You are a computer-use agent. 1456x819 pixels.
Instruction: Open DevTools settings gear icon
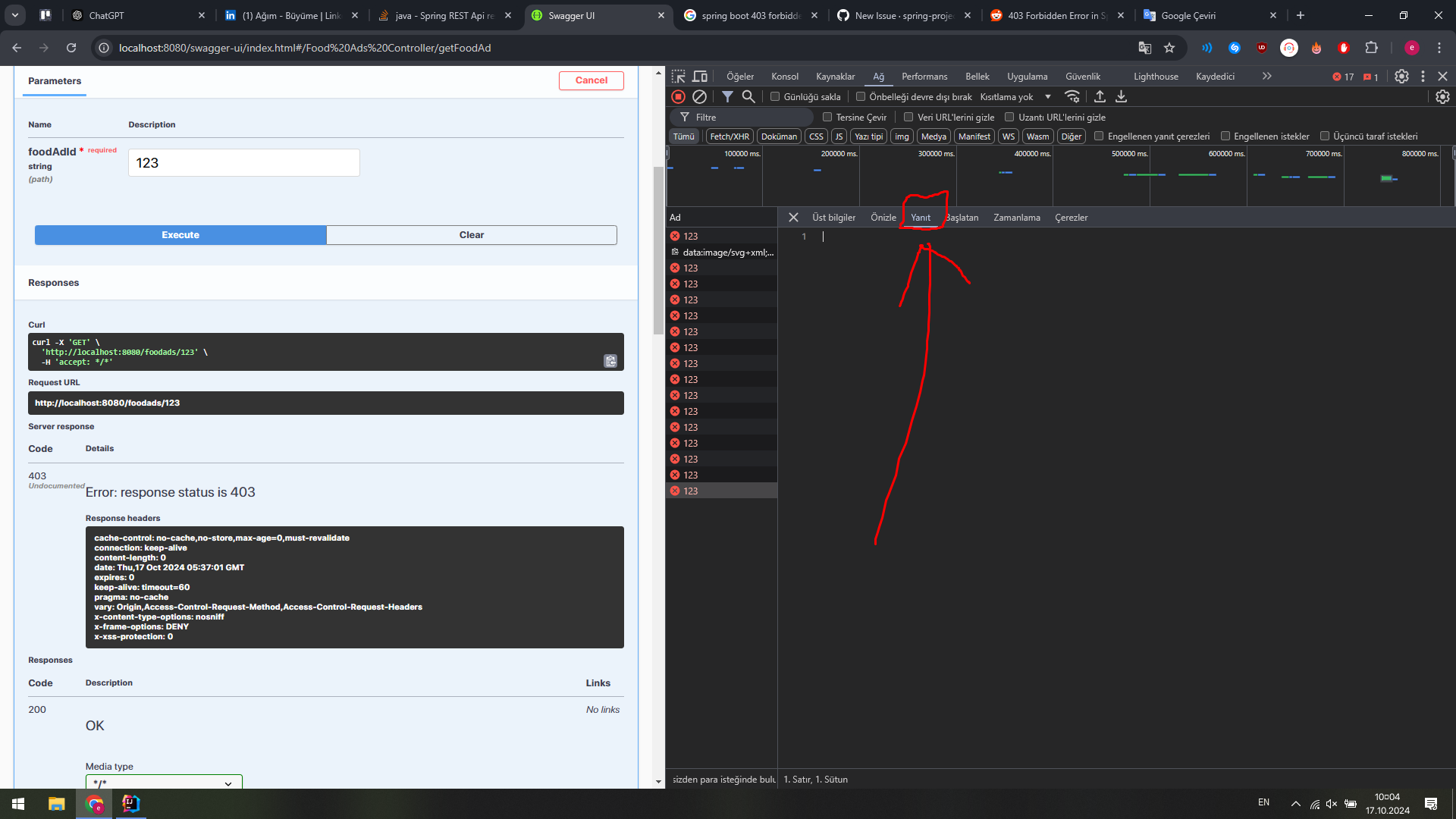1401,76
